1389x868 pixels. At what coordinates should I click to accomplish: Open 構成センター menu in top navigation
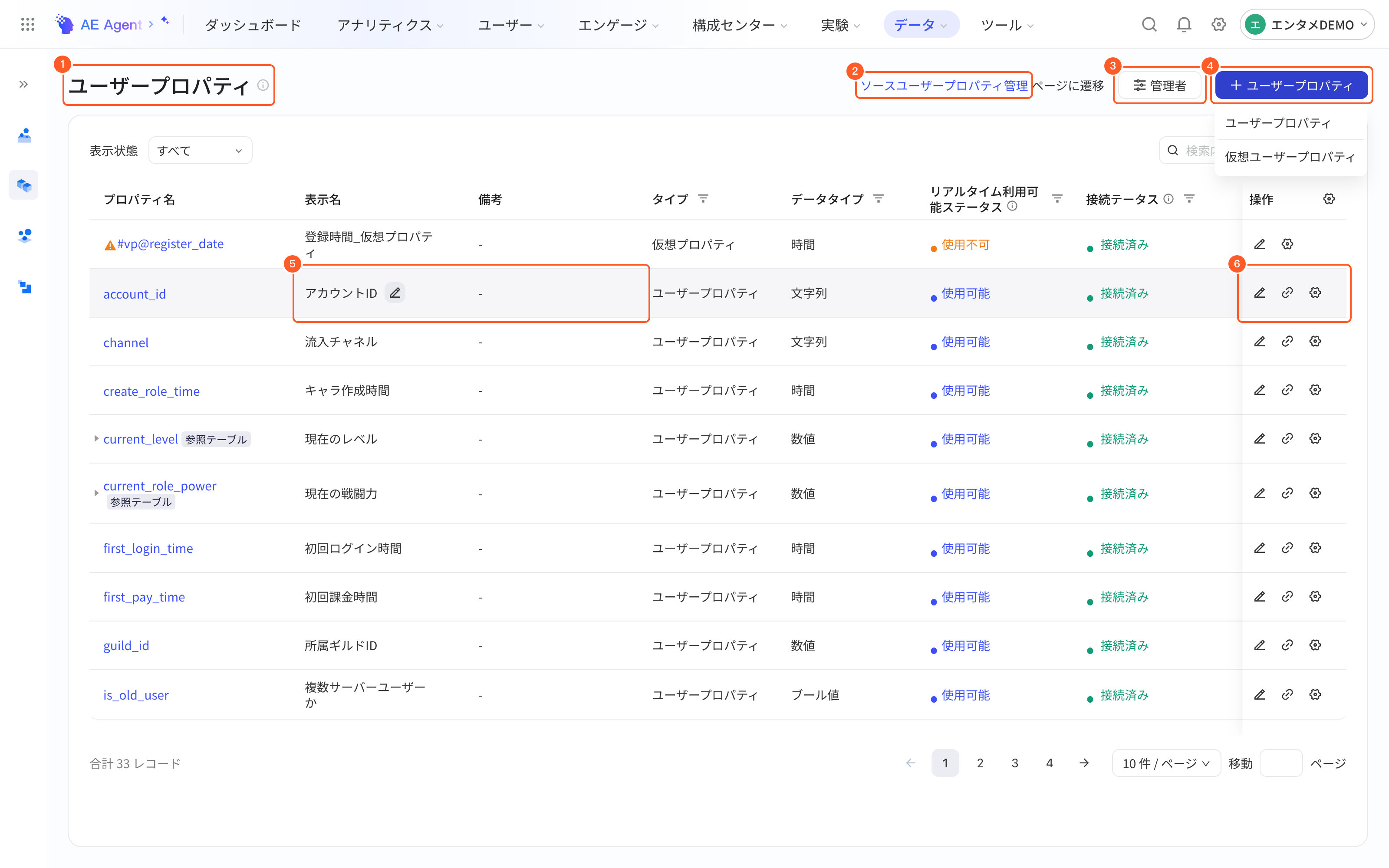click(x=740, y=25)
